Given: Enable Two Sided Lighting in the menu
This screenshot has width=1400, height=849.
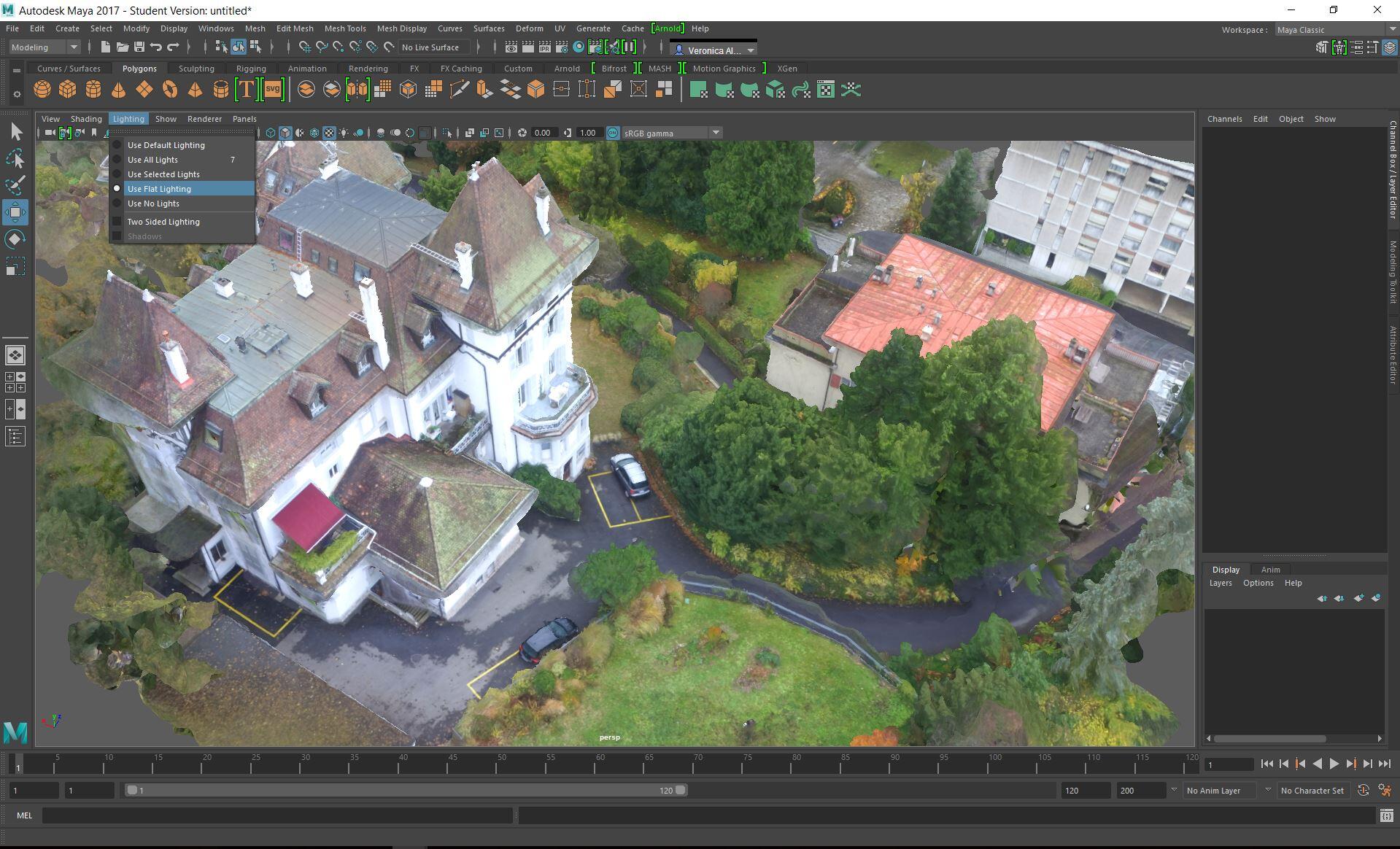Looking at the screenshot, I should tap(163, 221).
